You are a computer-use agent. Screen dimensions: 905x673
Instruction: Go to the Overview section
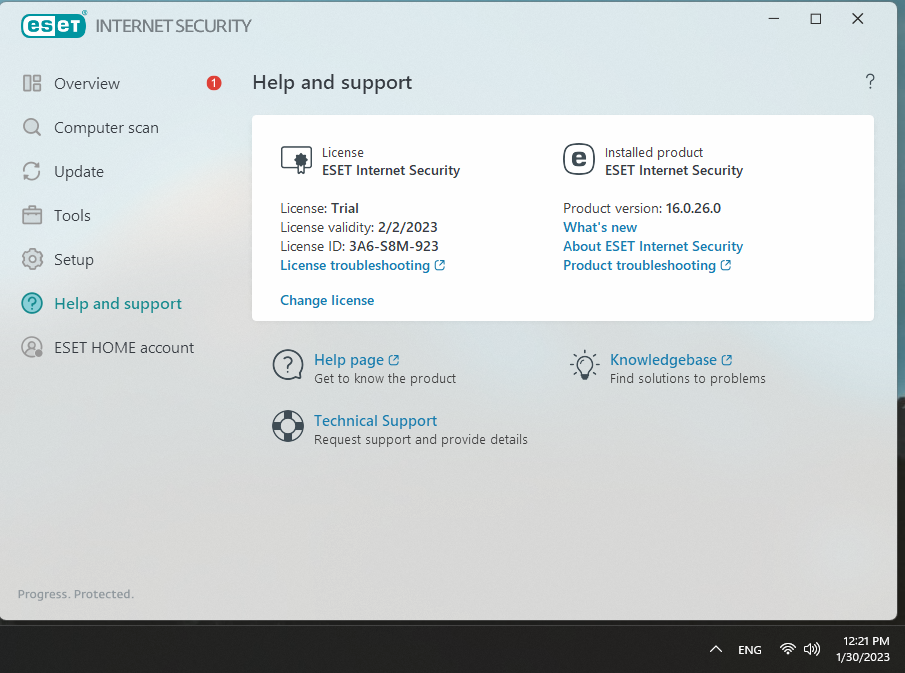[87, 84]
